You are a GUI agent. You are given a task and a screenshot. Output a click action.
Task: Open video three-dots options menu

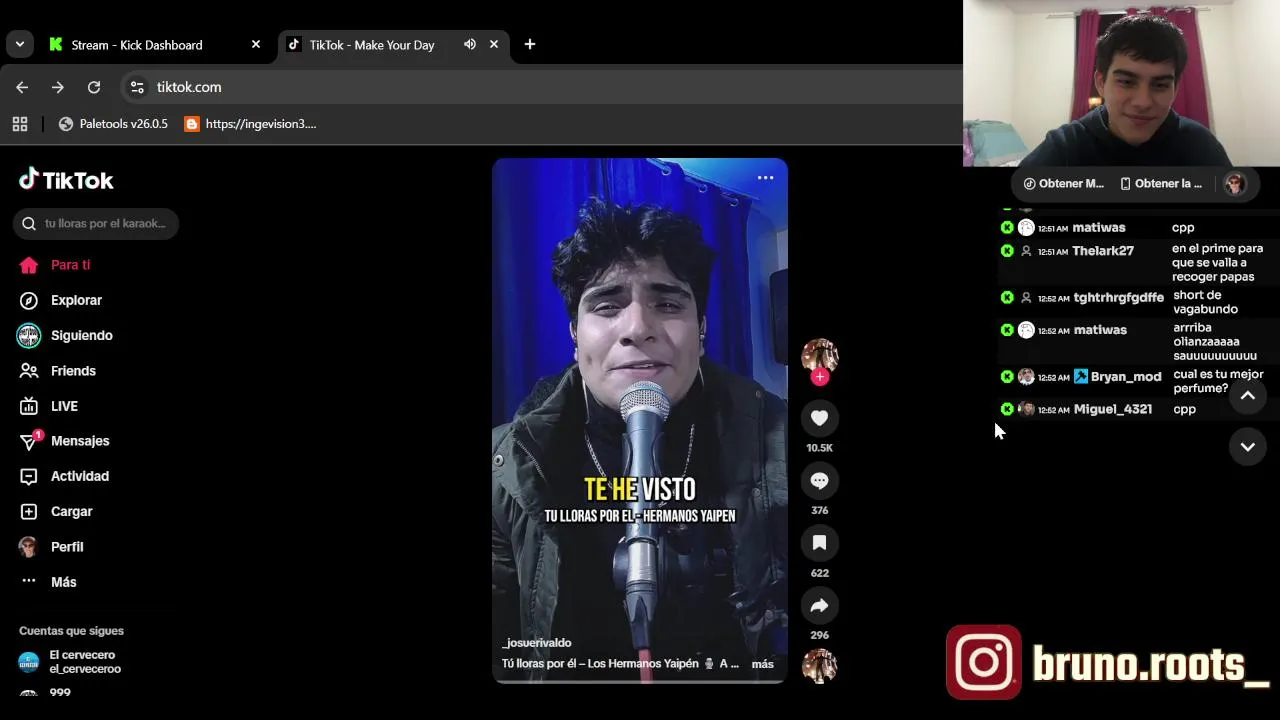point(765,178)
